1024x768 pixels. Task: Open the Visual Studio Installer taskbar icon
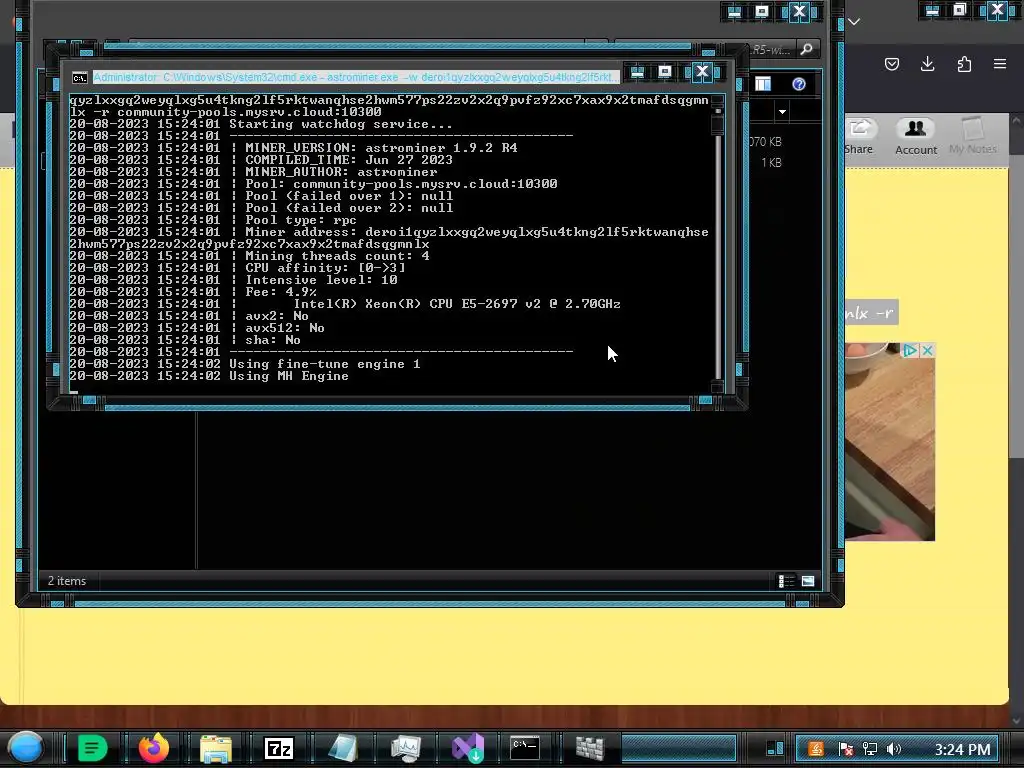click(468, 748)
